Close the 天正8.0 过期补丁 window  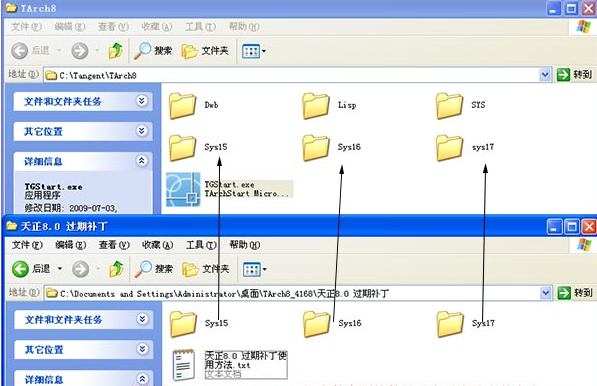point(589,227)
